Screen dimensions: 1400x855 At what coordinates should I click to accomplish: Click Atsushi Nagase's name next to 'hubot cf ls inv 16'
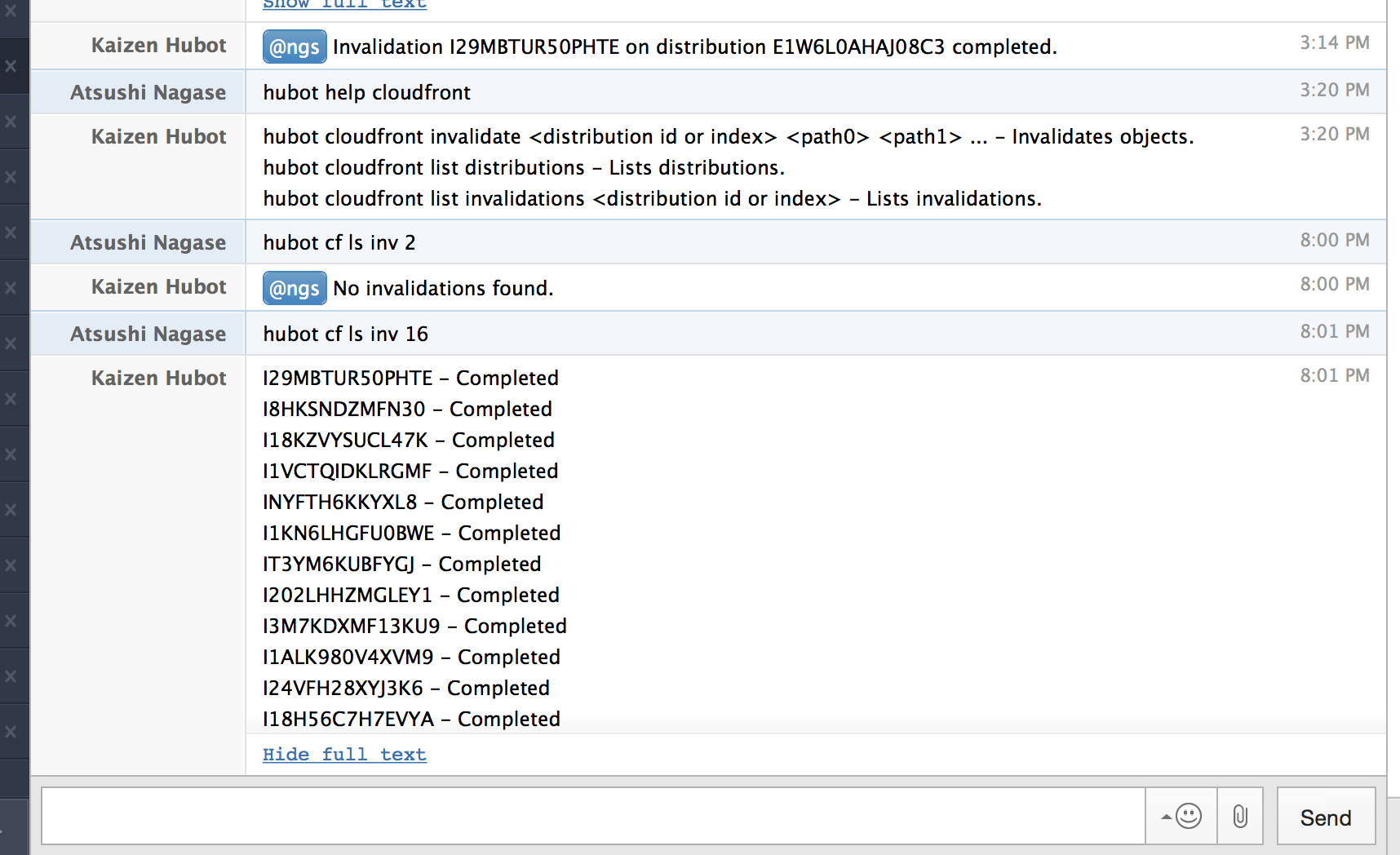pyautogui.click(x=148, y=334)
